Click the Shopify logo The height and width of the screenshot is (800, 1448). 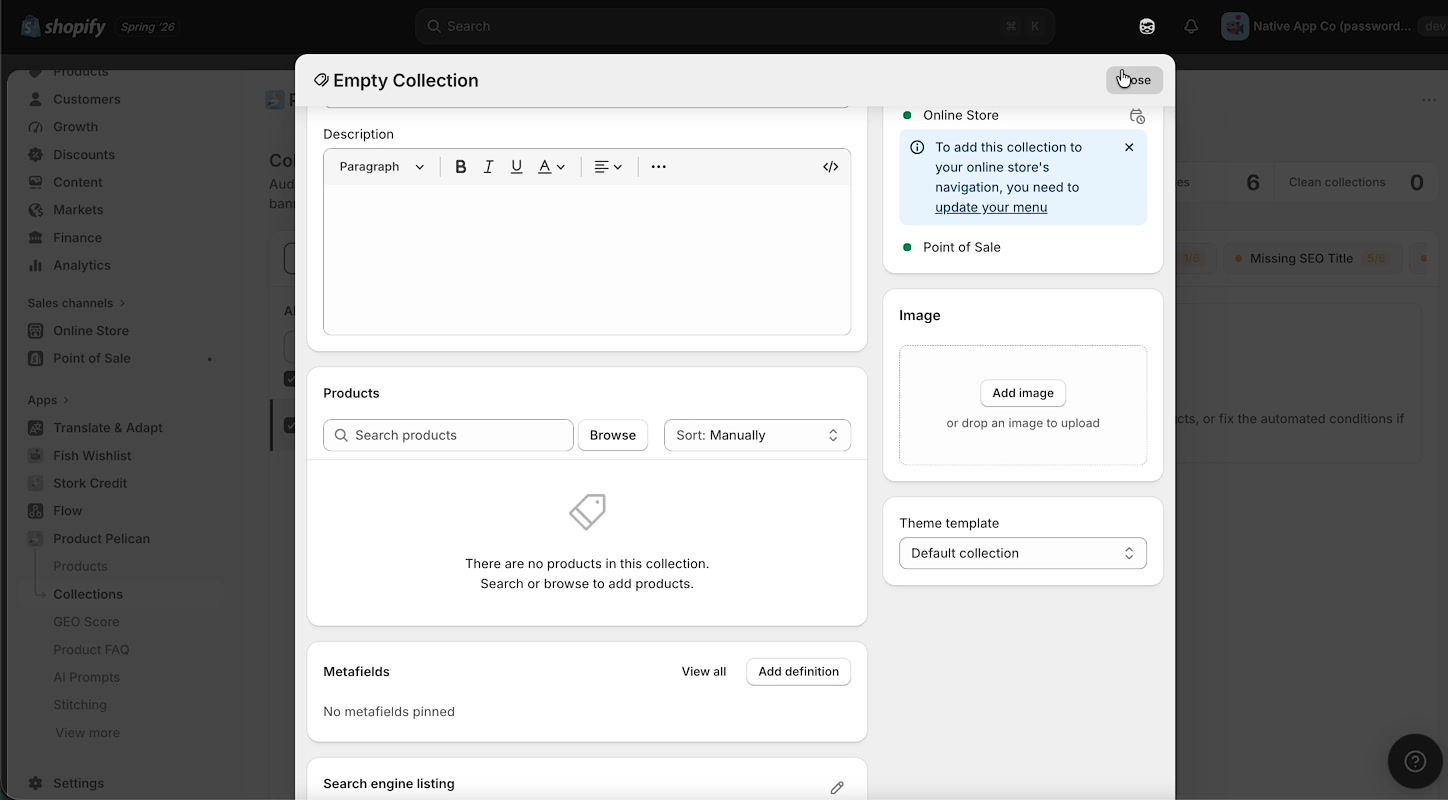point(63,27)
